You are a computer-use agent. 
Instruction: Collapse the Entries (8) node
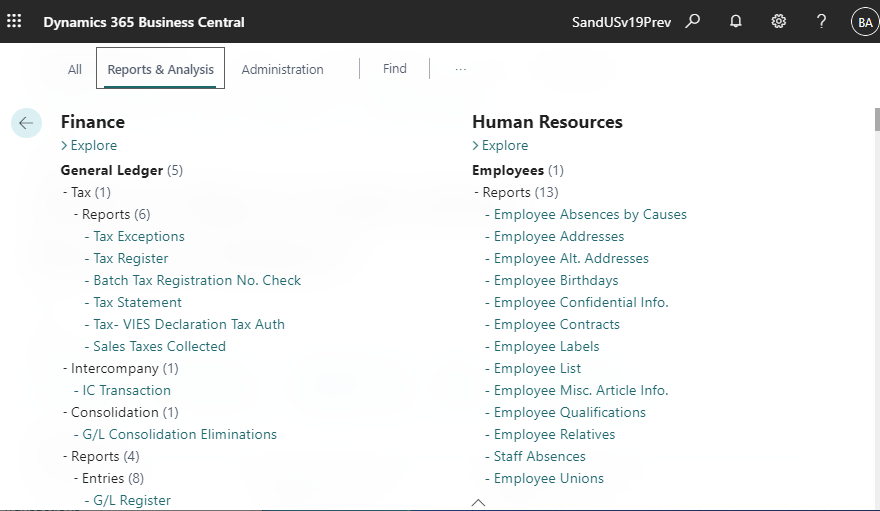[109, 478]
